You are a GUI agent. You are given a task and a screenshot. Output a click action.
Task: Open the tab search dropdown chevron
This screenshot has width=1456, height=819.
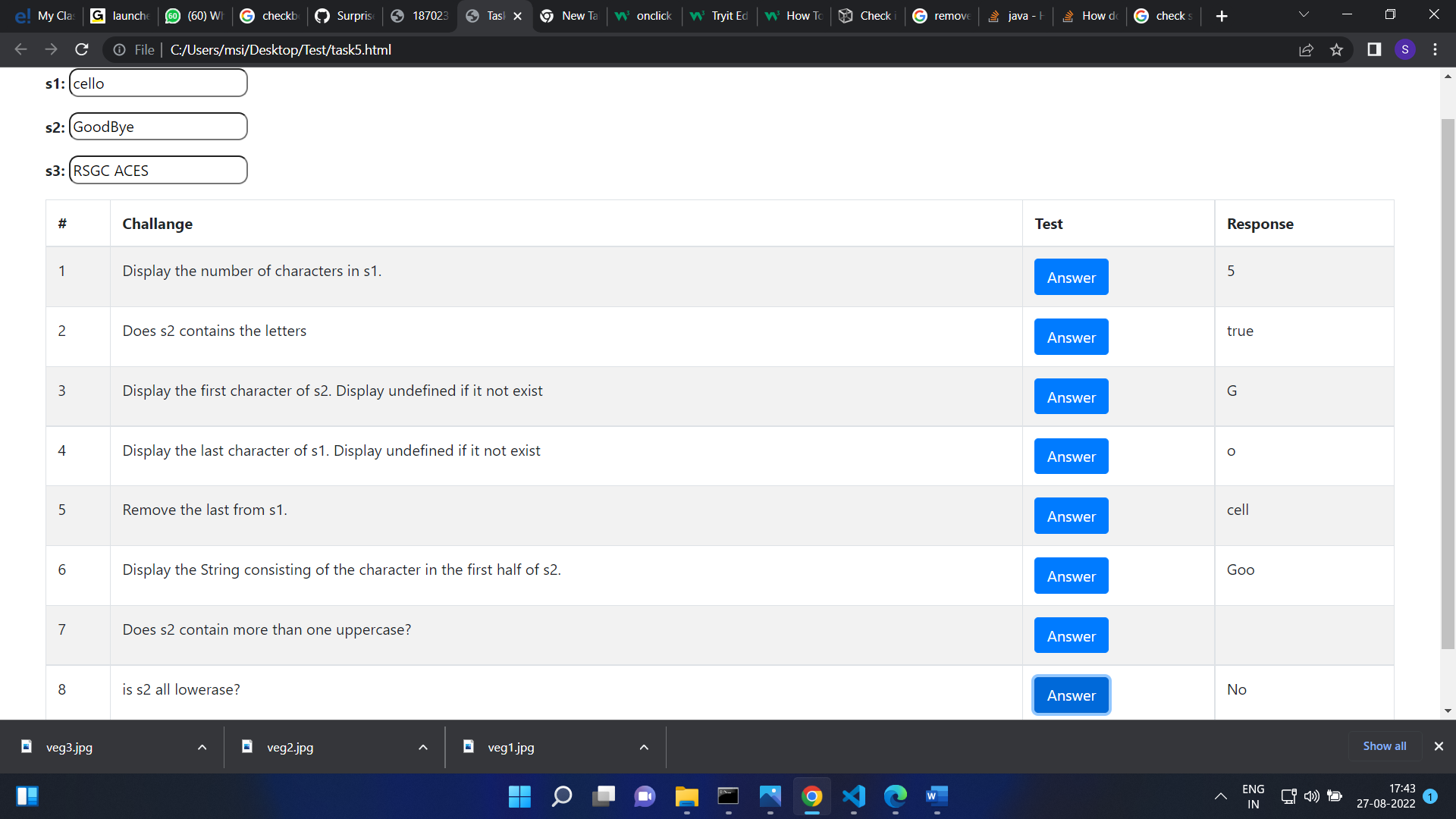tap(1304, 15)
